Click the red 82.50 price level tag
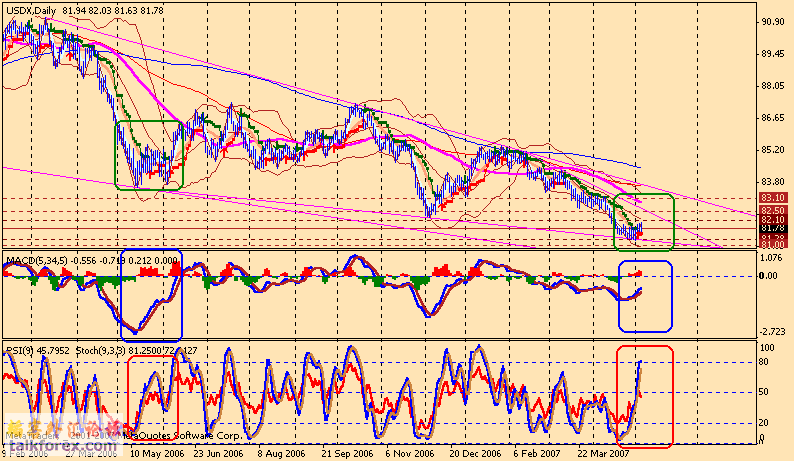794x461 pixels. pos(773,210)
